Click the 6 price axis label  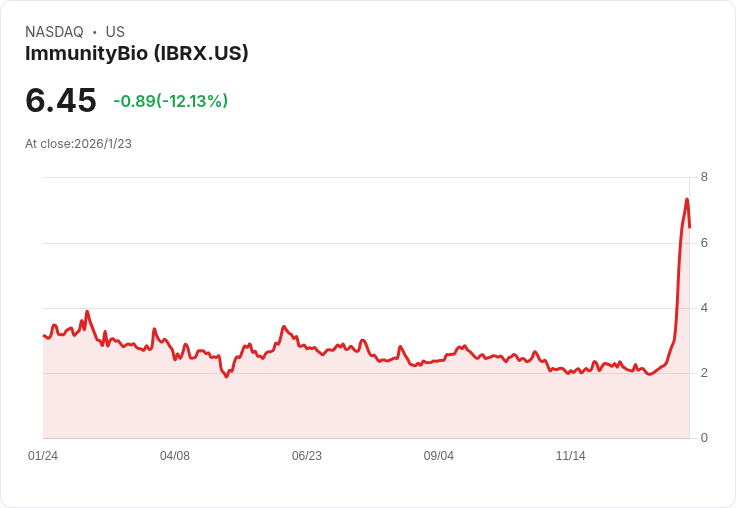coord(704,243)
